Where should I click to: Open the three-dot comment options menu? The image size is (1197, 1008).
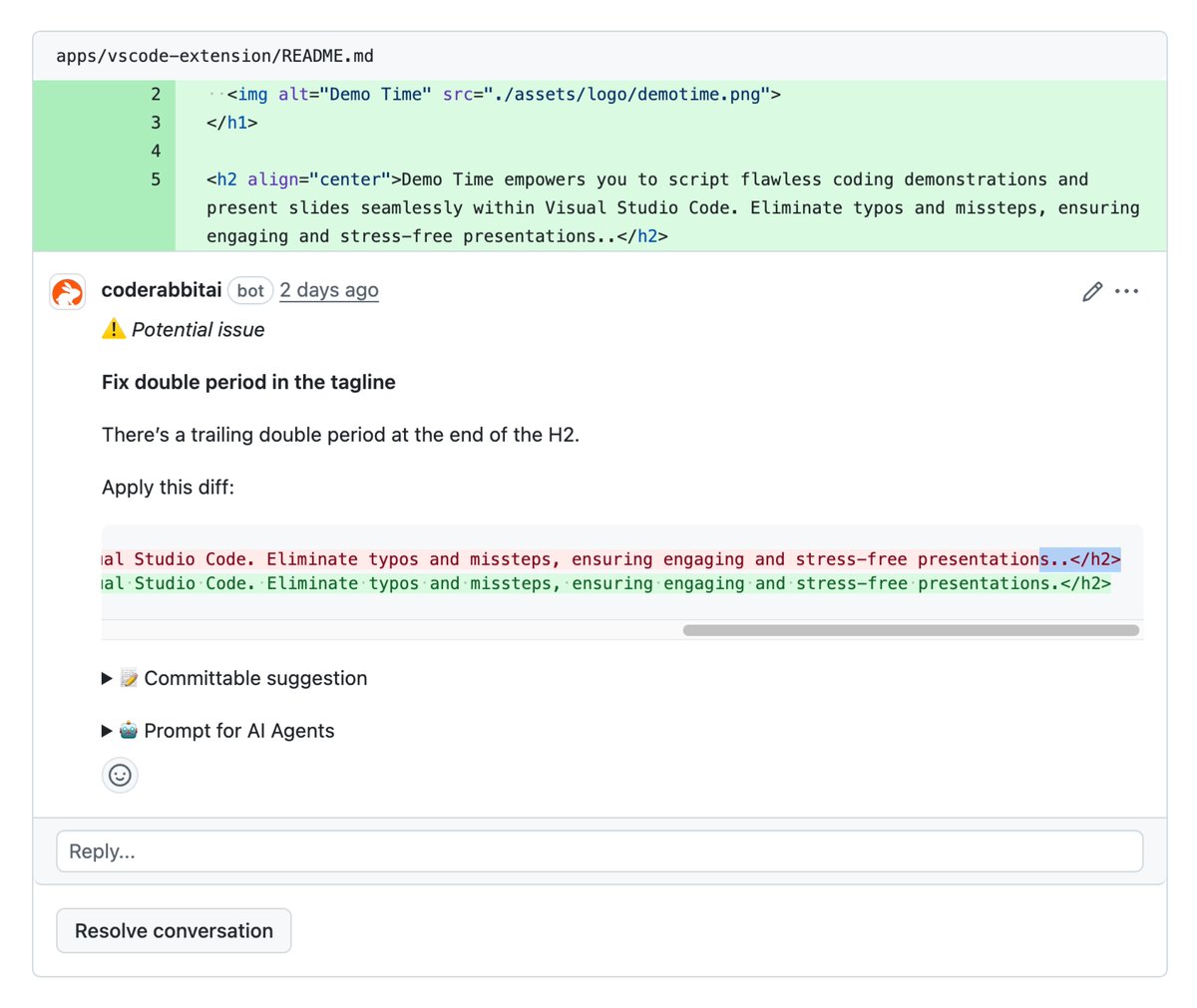(x=1127, y=291)
